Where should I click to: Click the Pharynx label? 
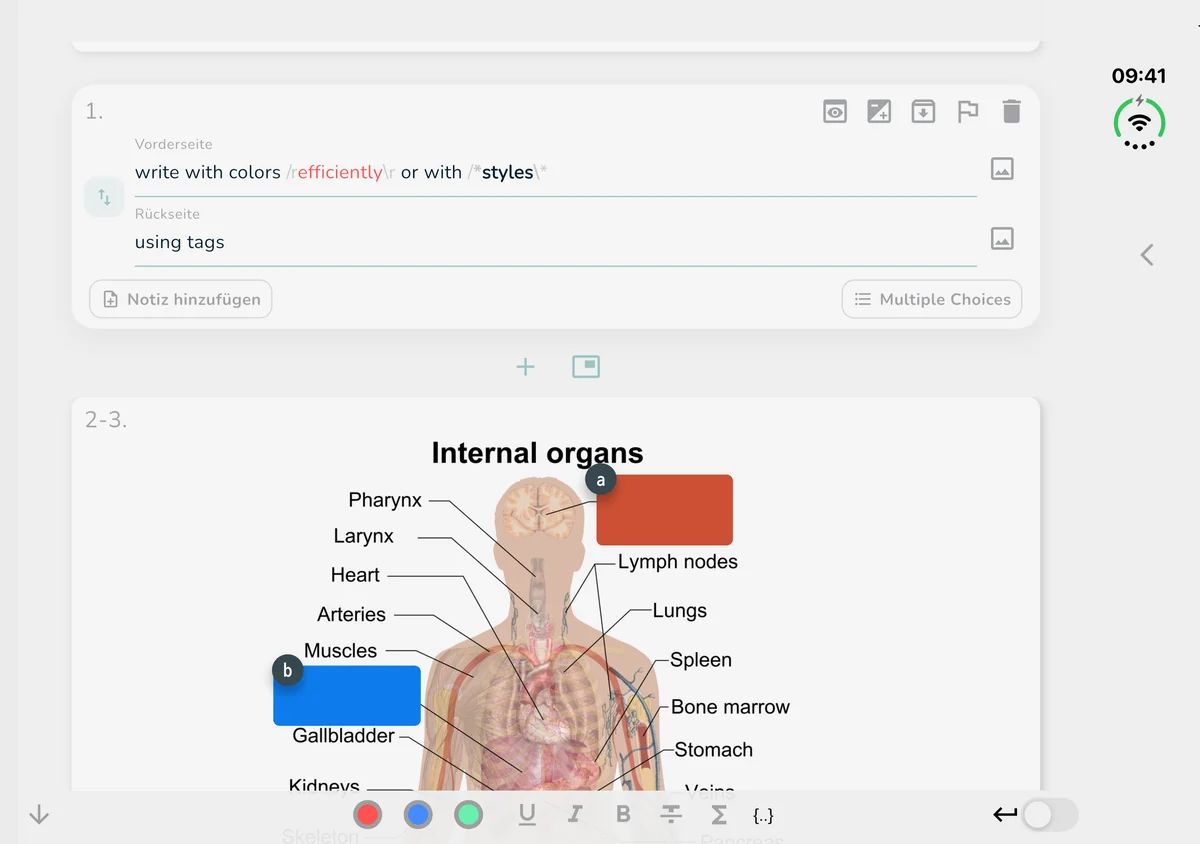click(385, 500)
